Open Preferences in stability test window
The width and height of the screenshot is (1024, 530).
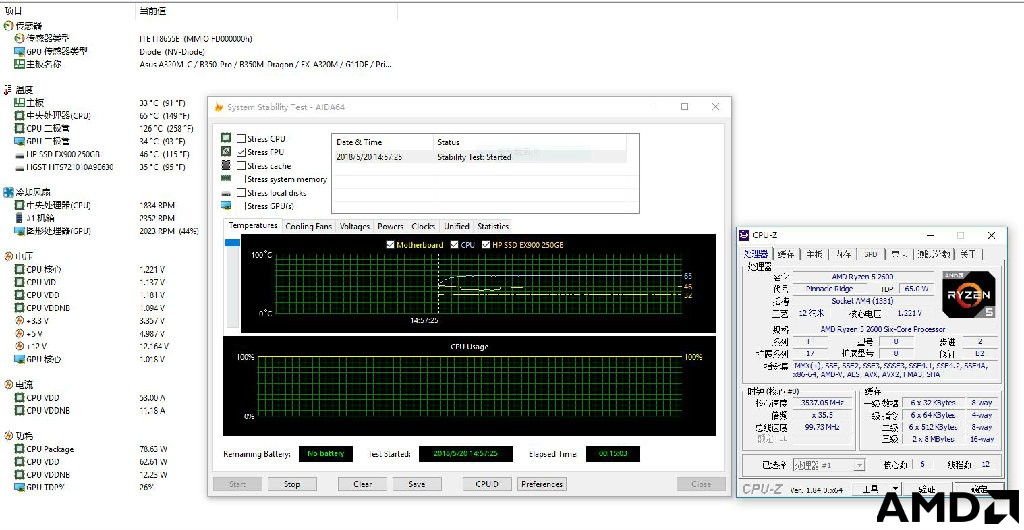(542, 484)
